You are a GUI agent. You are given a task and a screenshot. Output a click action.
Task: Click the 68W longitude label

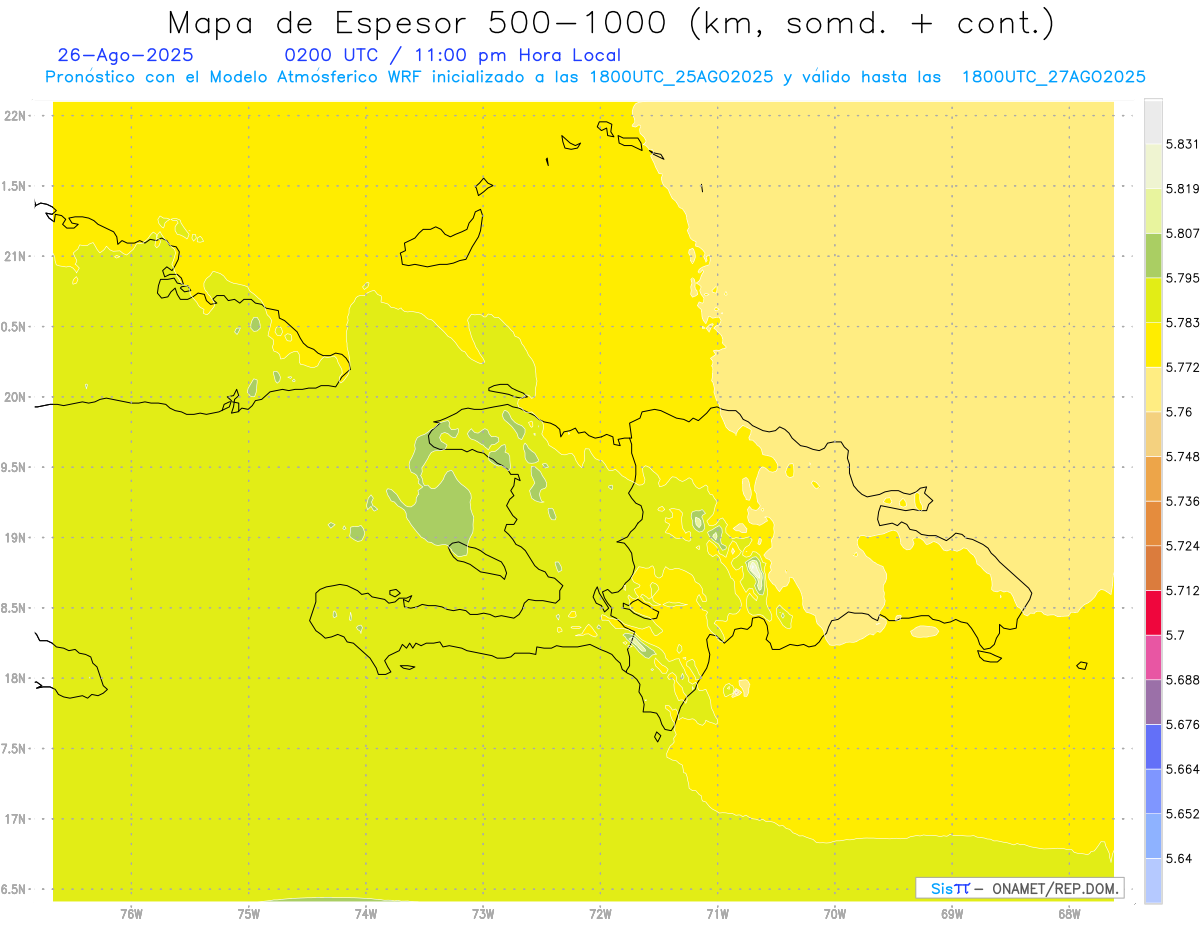[1069, 914]
